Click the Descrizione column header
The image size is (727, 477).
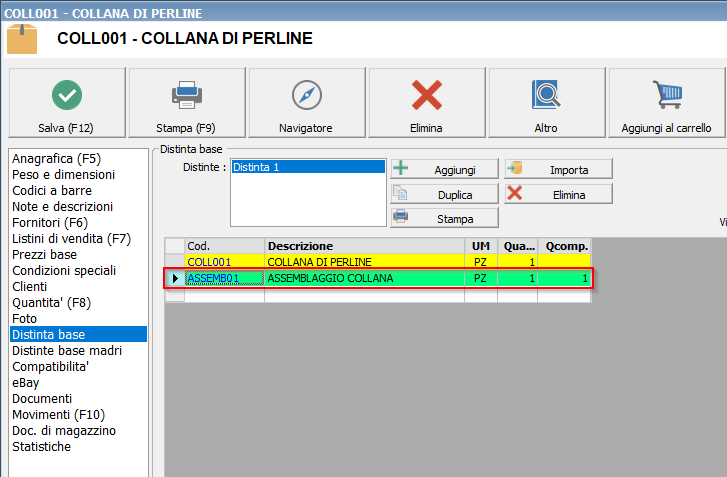coord(365,246)
